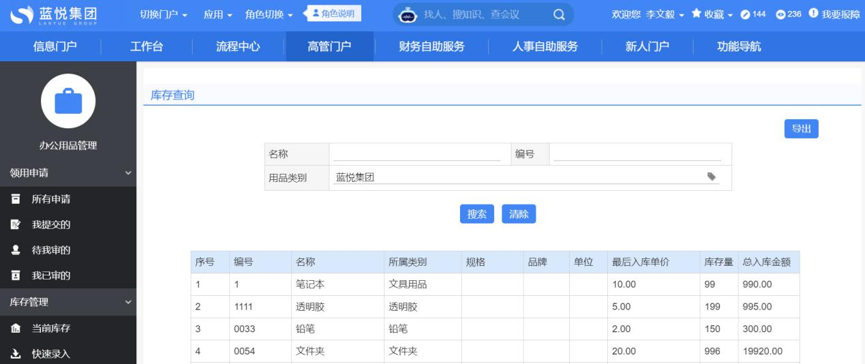Screen dimensions: 865x364
Task: Click the 当前库存 warehouse icon
Action: 16,328
